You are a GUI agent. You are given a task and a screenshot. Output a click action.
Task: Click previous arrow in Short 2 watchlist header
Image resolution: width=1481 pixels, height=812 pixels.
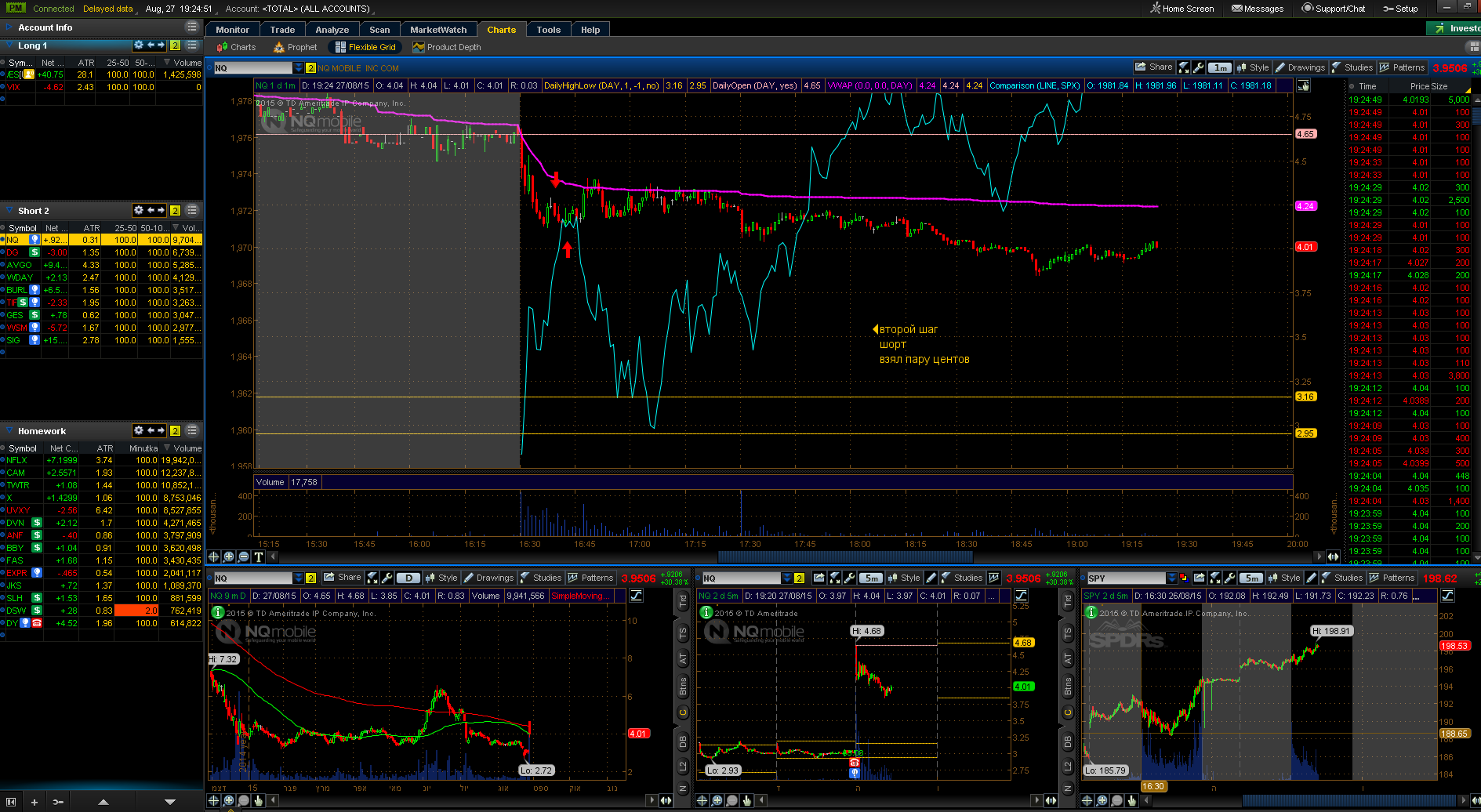coord(150,210)
